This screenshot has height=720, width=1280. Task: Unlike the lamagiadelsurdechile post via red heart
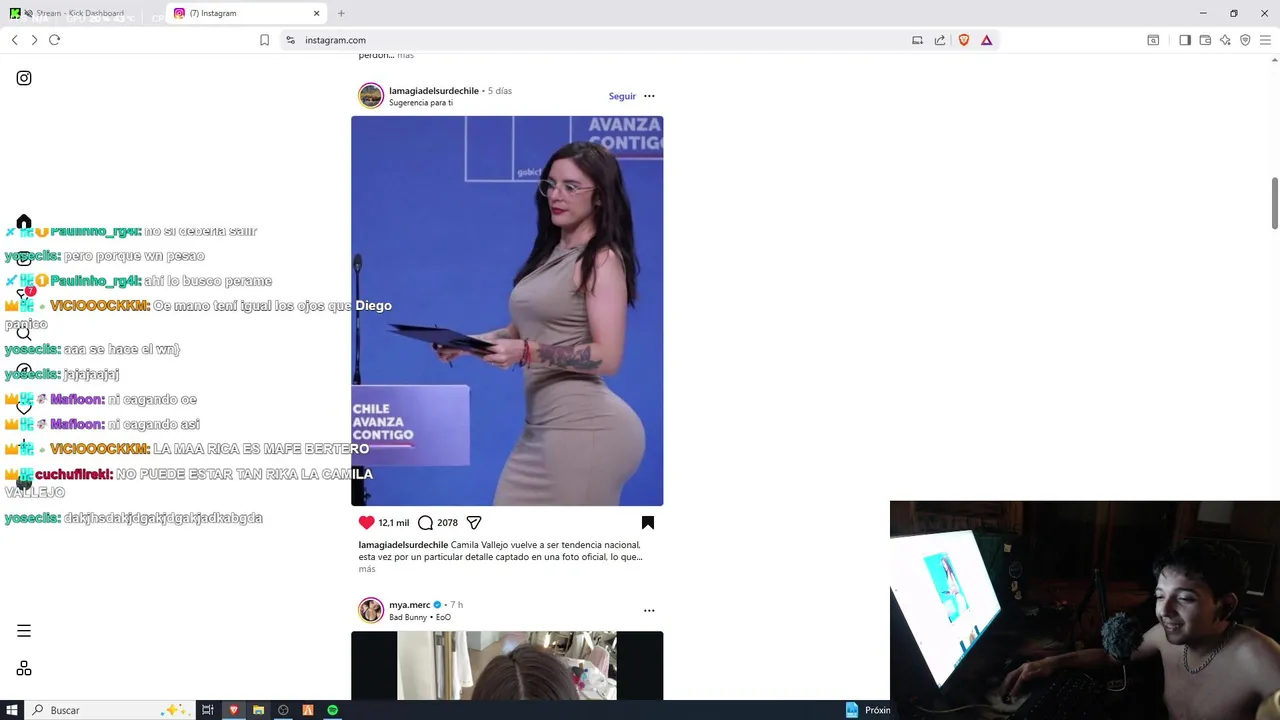point(367,522)
